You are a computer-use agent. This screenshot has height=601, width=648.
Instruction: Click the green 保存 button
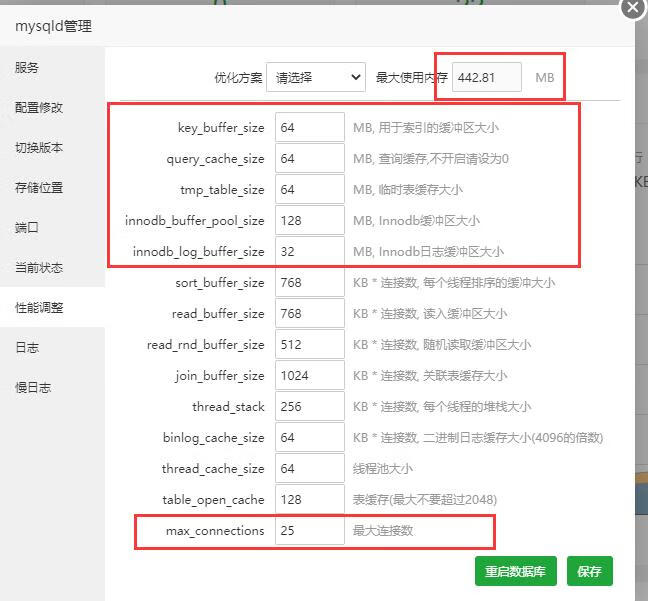pos(589,571)
